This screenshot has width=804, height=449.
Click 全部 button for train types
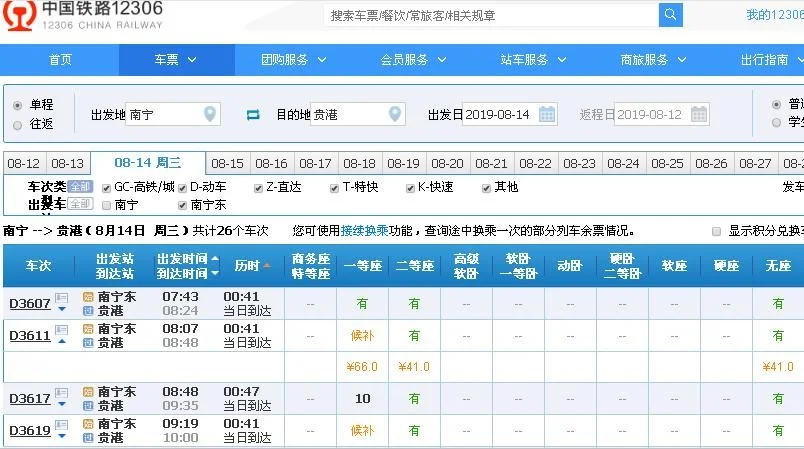coord(79,187)
